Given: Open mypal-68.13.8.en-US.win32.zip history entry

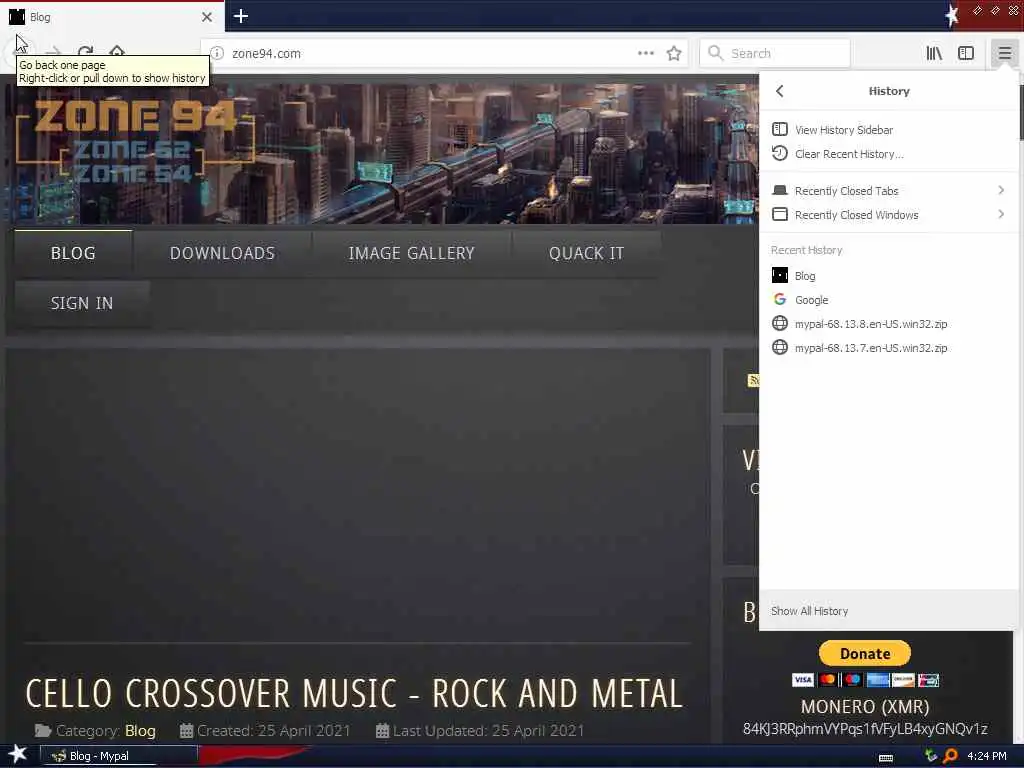Looking at the screenshot, I should (x=888, y=324).
